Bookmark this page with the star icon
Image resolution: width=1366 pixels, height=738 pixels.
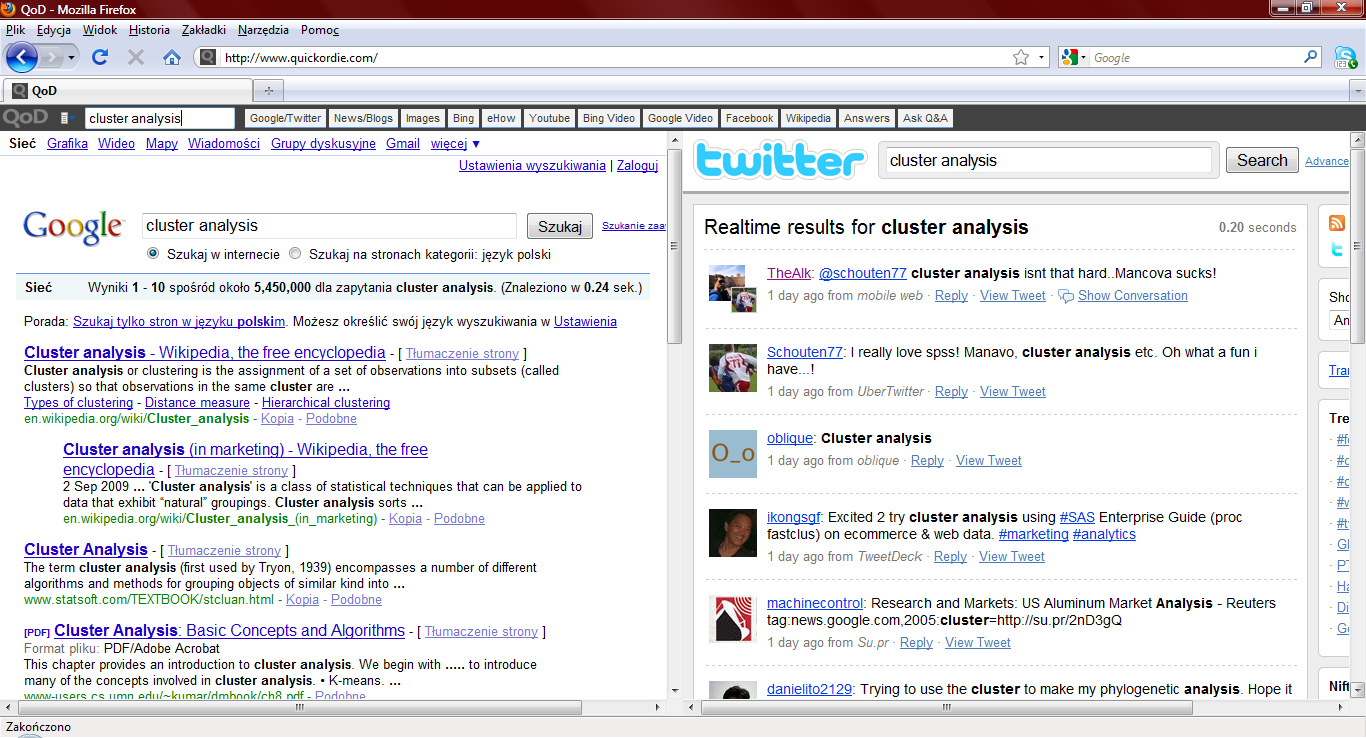(x=1020, y=58)
